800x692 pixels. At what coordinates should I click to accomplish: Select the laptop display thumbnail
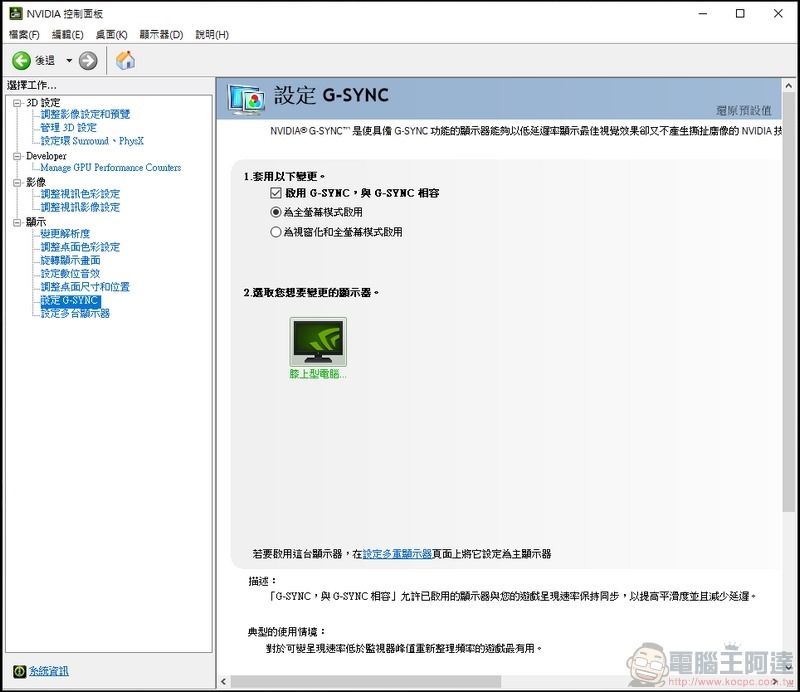pos(318,341)
